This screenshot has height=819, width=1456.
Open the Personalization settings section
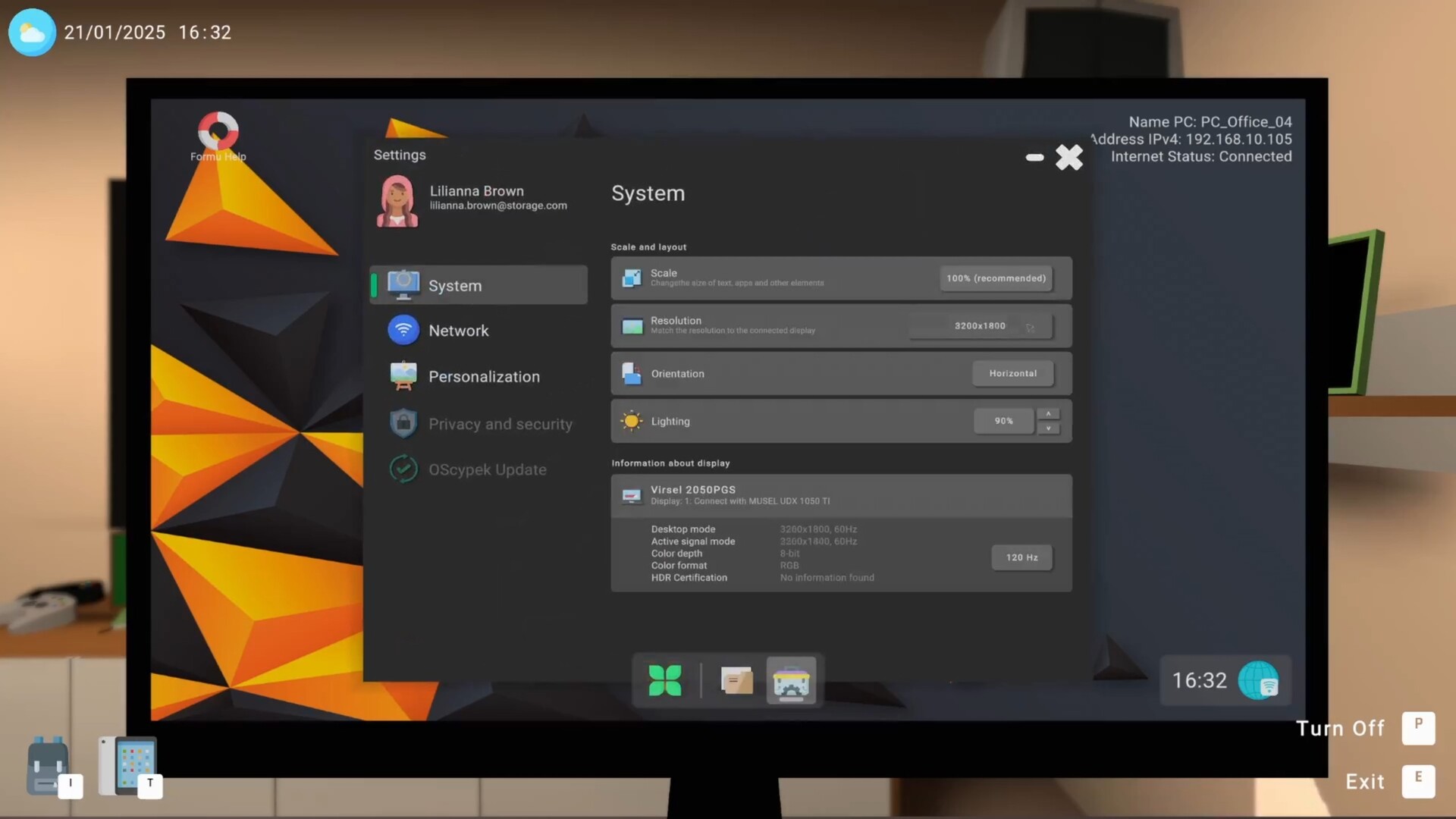(483, 377)
